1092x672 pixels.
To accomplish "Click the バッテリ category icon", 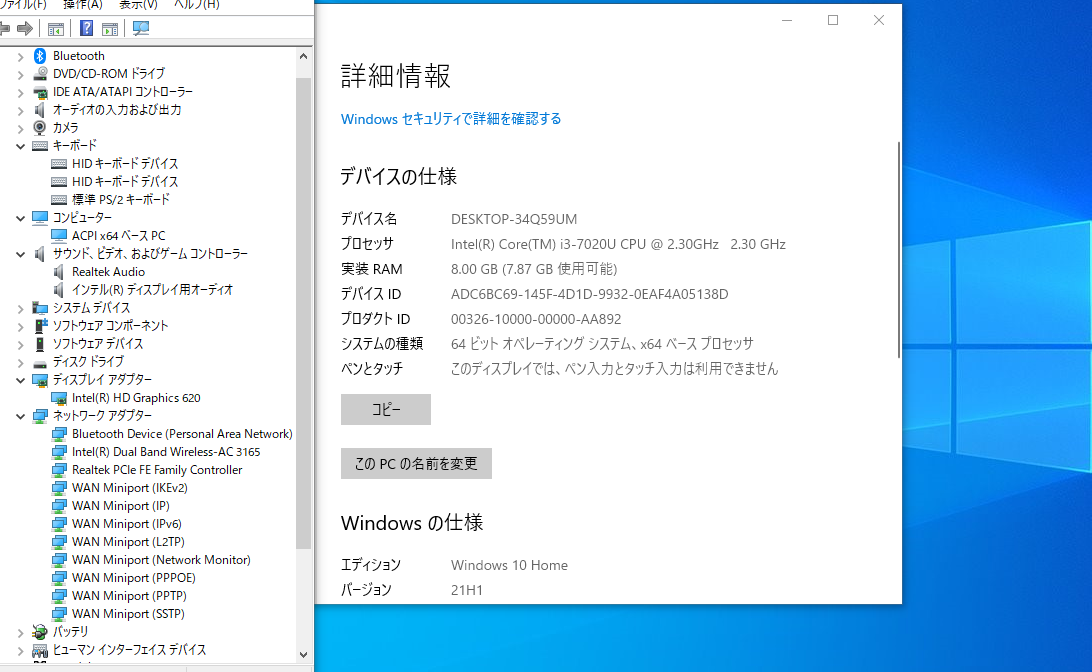I will [40, 632].
